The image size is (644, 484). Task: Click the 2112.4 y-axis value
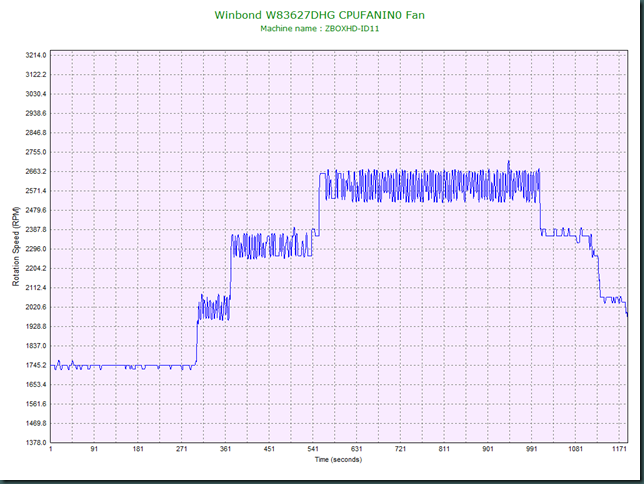(x=36, y=288)
